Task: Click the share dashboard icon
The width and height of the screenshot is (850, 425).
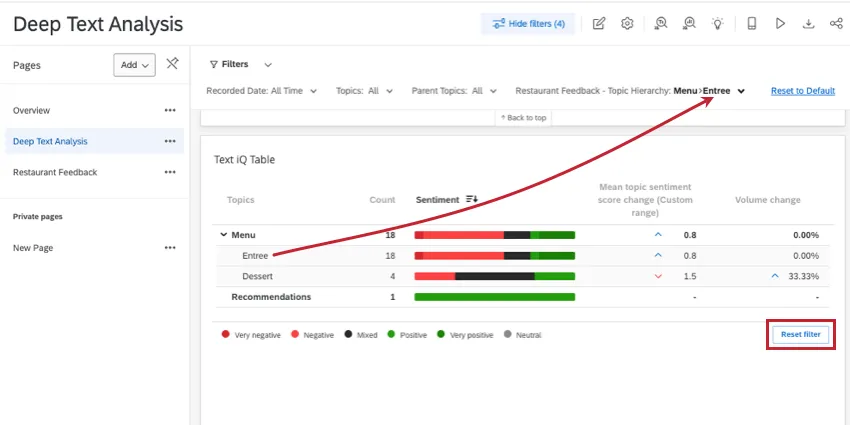Action: (836, 23)
